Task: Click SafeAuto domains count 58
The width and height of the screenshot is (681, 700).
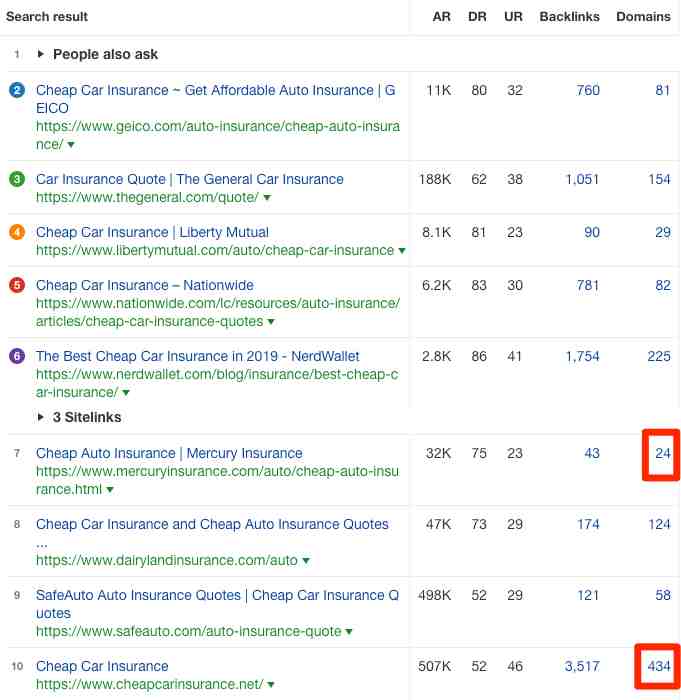Action: 663,595
